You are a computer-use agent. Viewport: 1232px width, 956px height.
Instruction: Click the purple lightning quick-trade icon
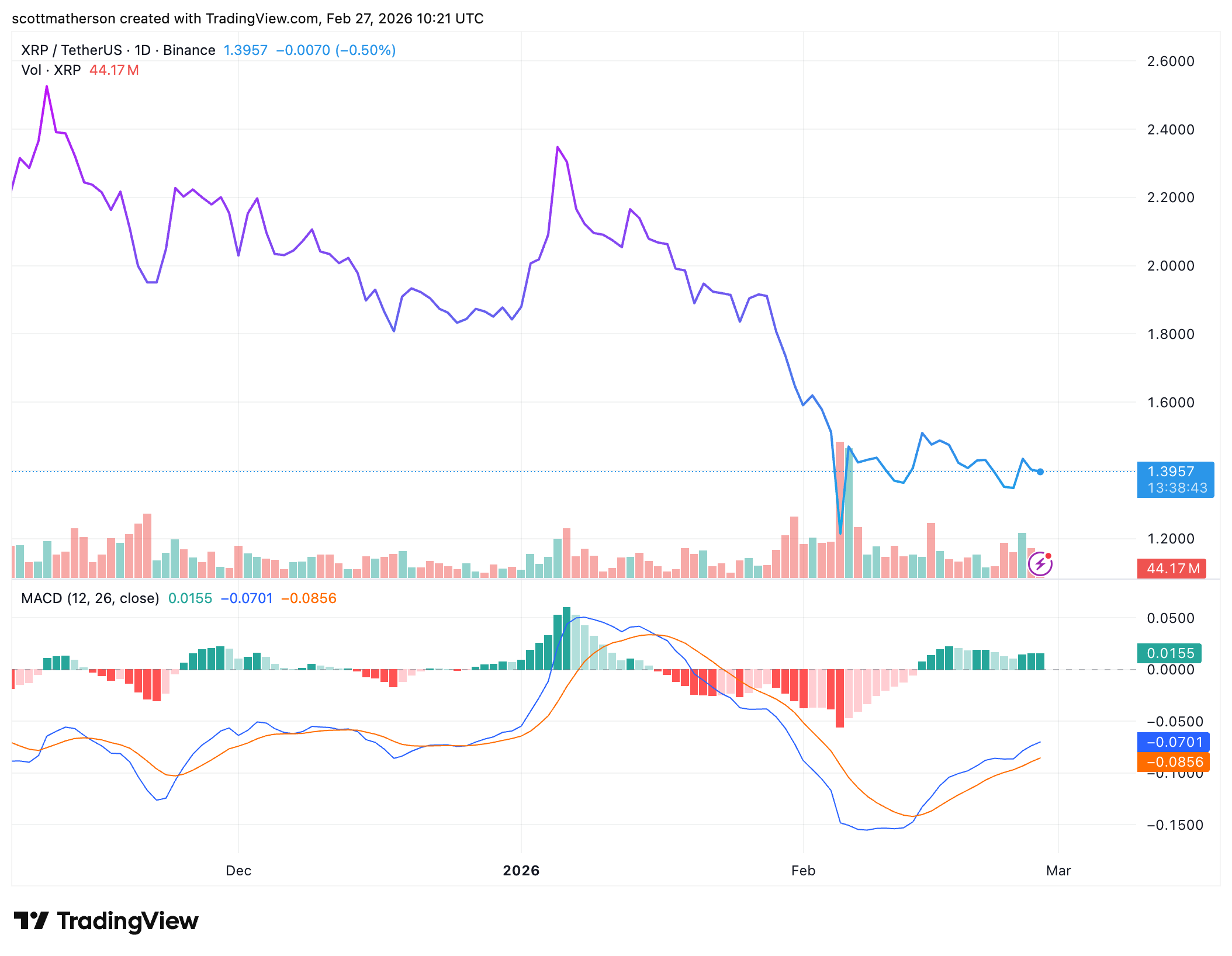[x=1040, y=564]
